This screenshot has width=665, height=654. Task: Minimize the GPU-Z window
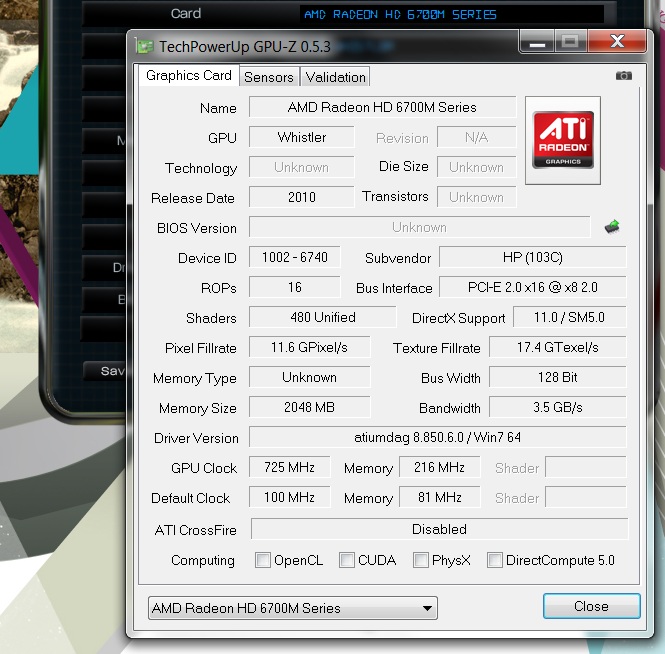[535, 42]
